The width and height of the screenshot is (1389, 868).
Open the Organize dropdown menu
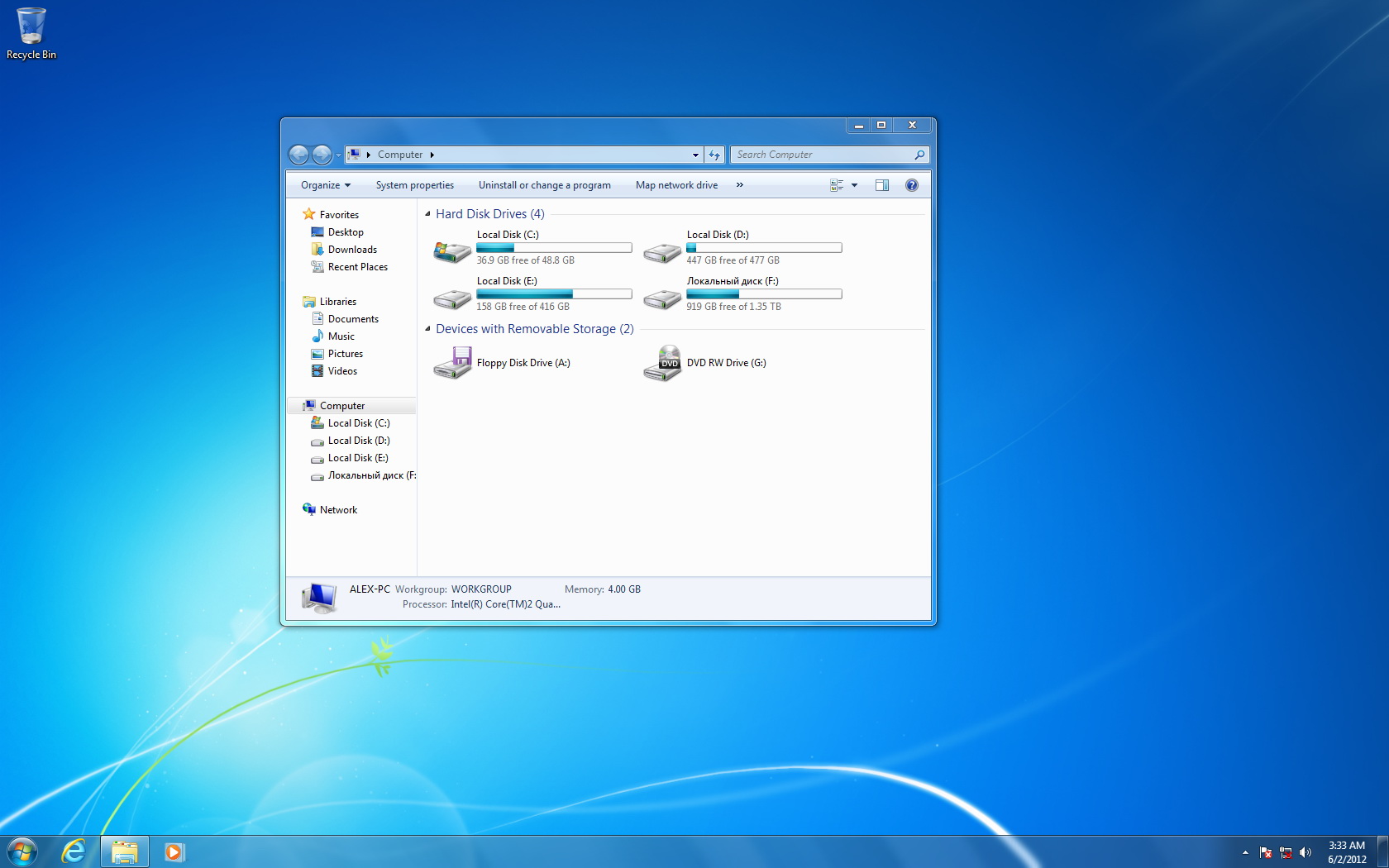pos(325,185)
